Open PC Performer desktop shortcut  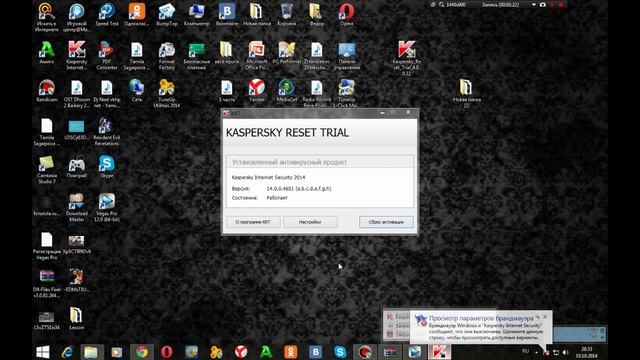point(287,52)
